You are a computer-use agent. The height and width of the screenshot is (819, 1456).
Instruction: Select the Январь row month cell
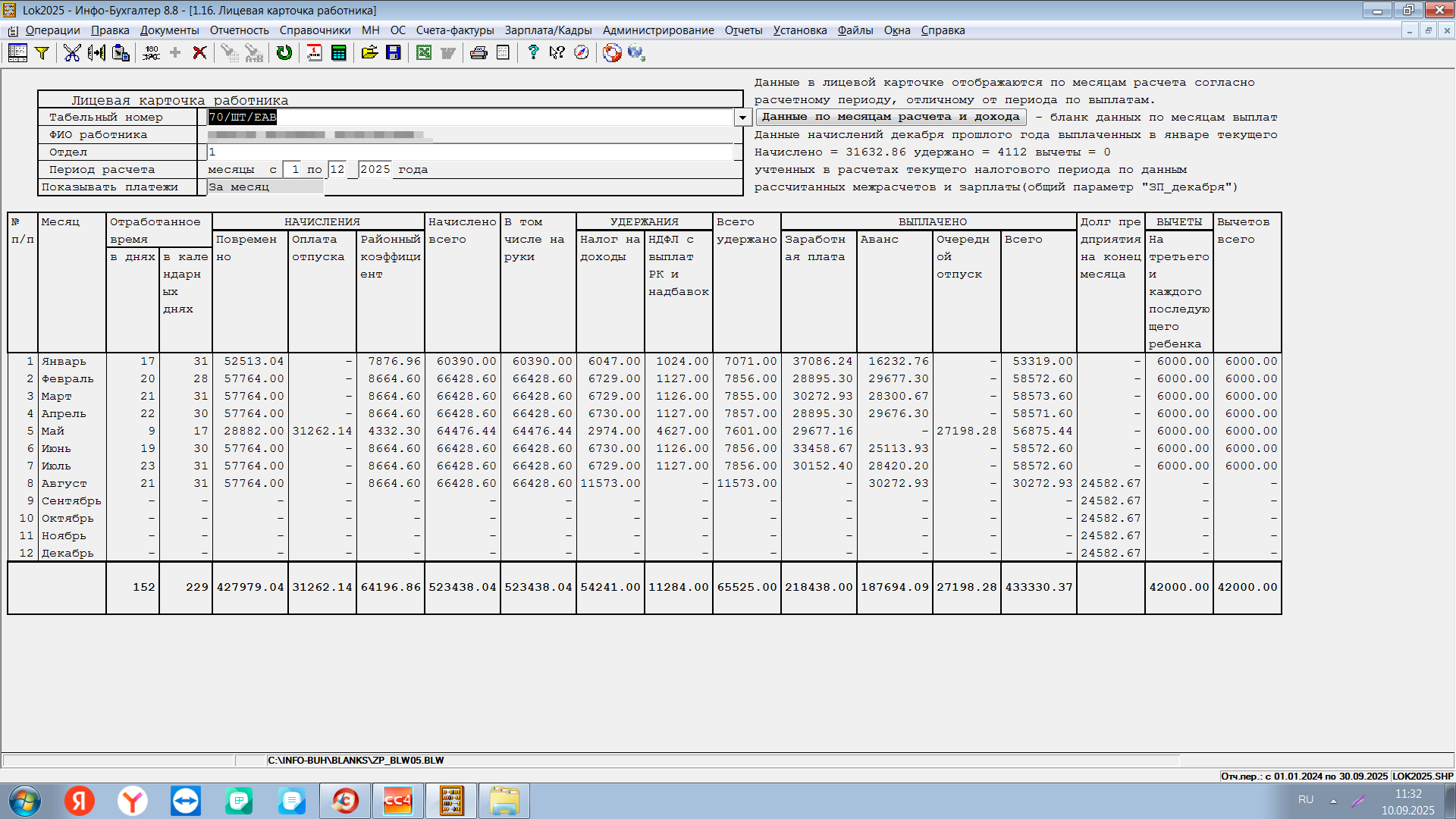[72, 362]
